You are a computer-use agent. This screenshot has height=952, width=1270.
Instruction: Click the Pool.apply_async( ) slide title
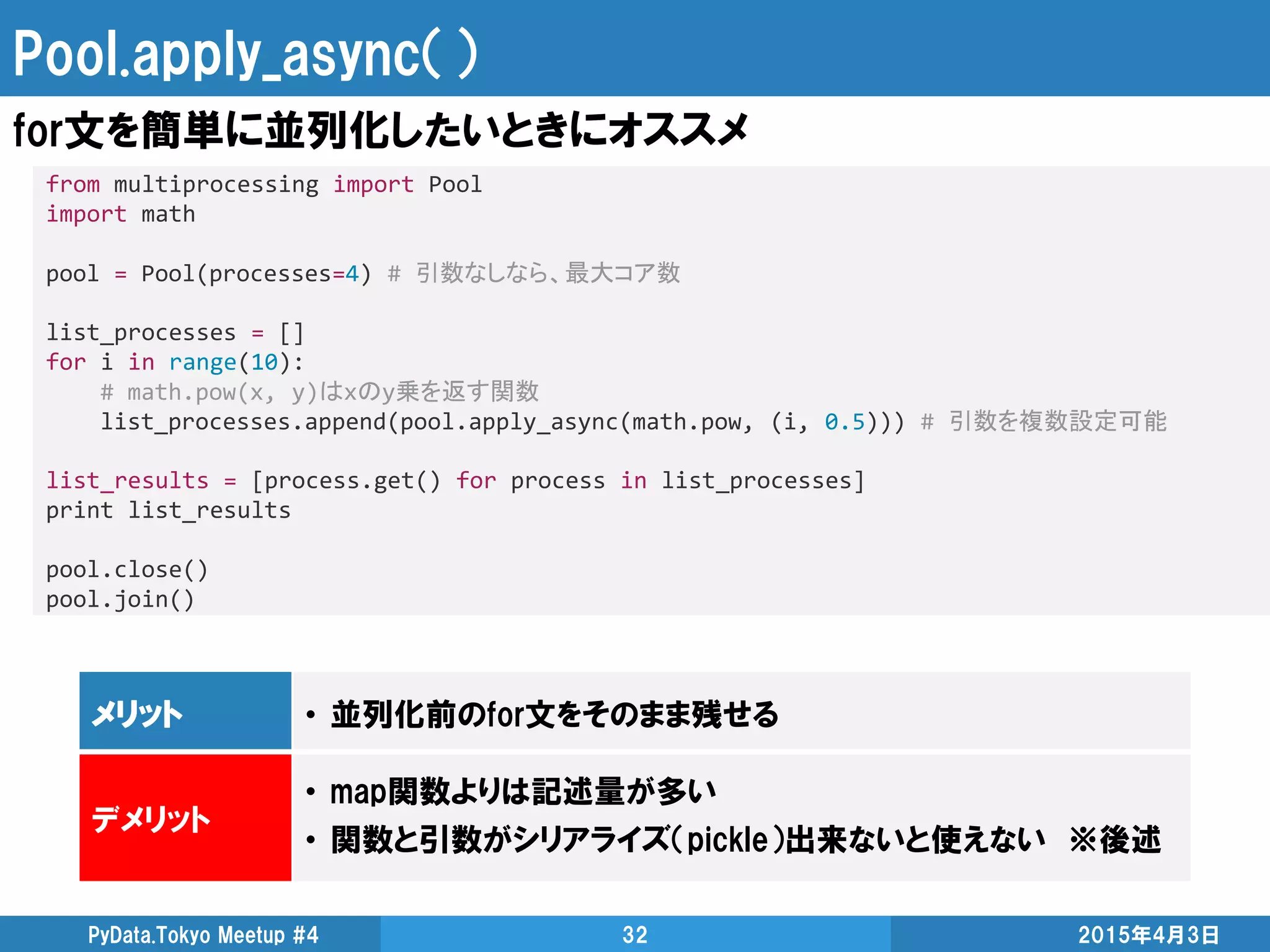tap(245, 55)
